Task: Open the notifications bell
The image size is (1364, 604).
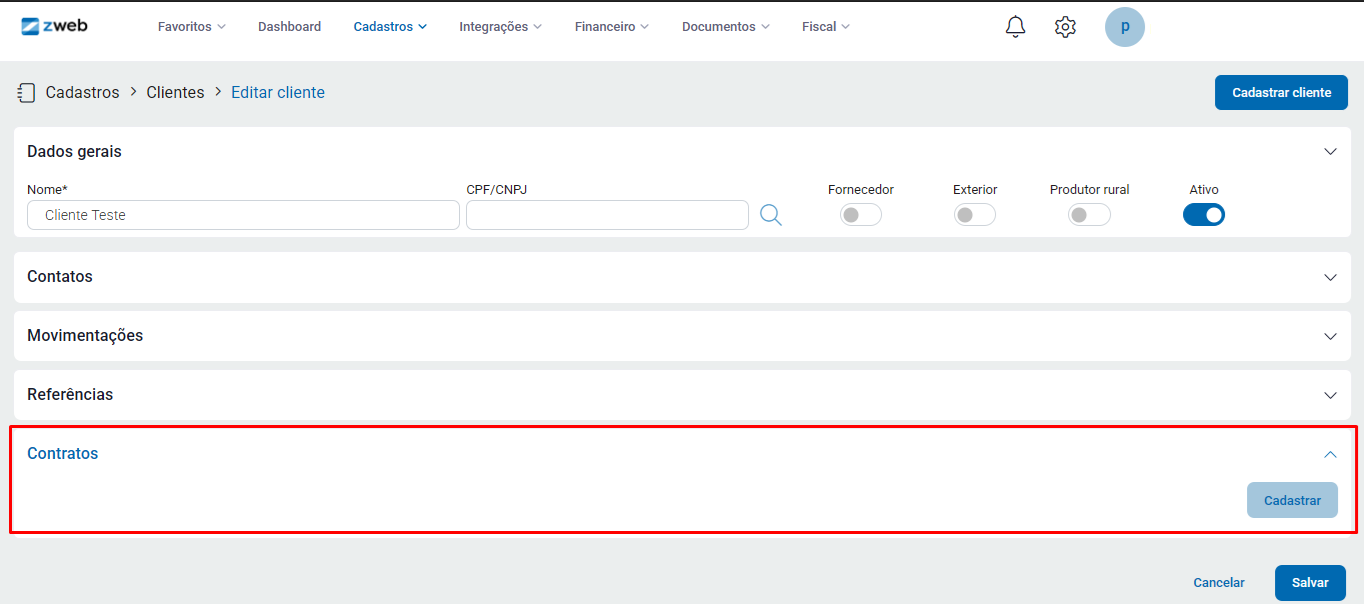Action: pyautogui.click(x=1015, y=27)
